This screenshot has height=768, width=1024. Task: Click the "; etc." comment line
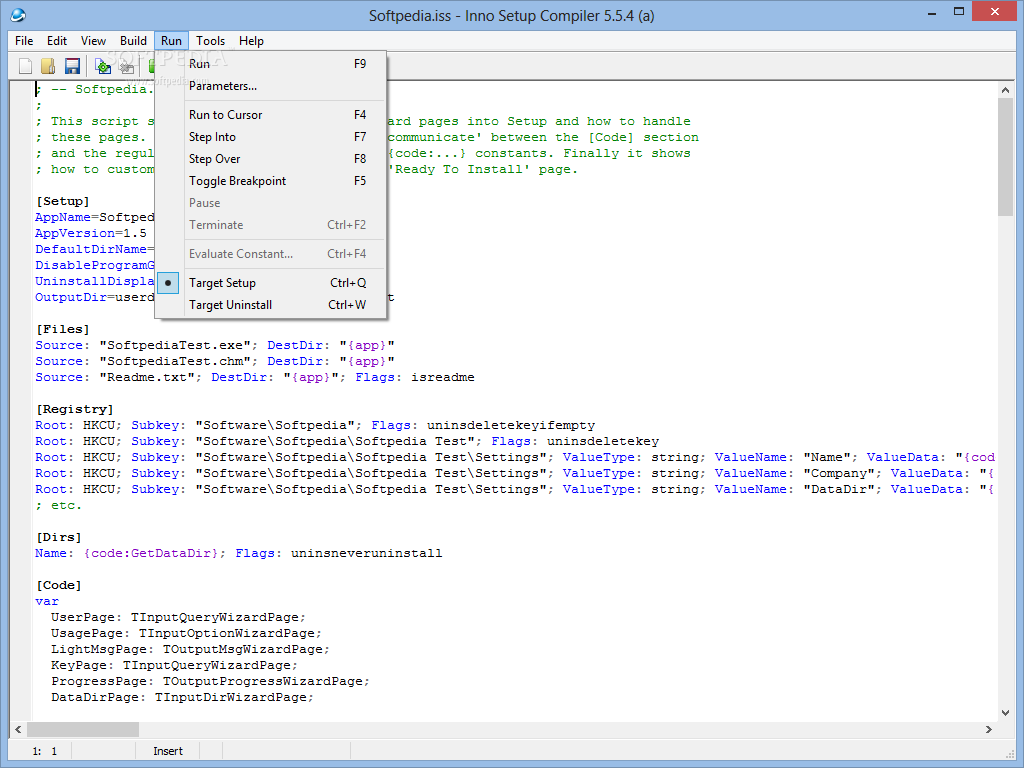(x=59, y=505)
